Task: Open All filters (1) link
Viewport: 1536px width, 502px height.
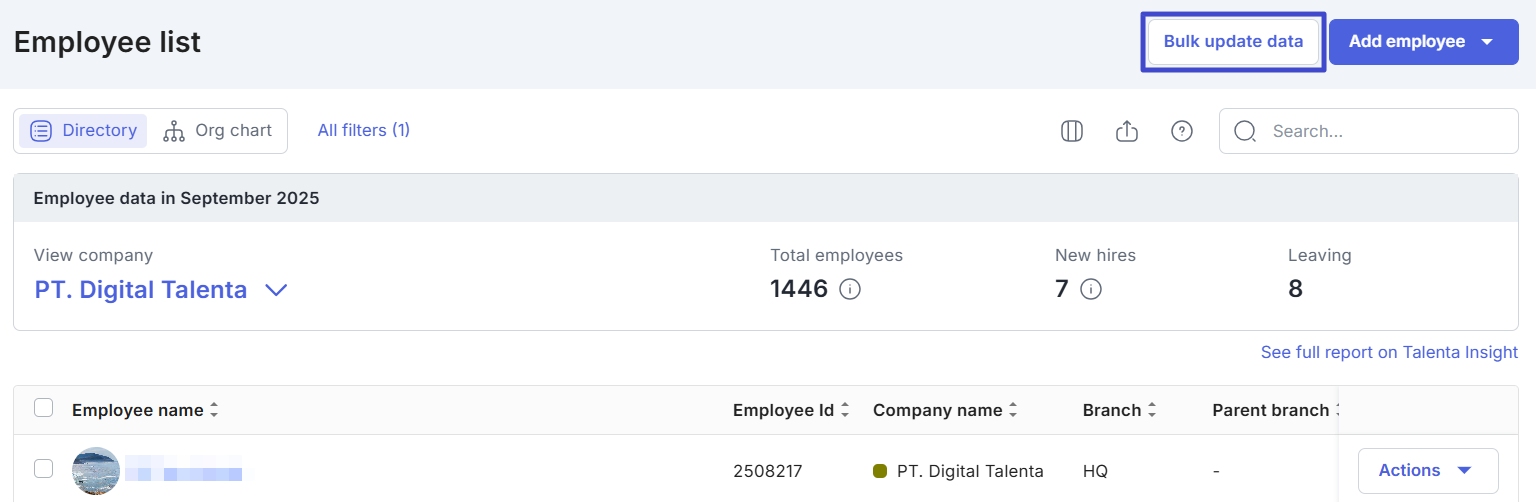Action: (364, 130)
